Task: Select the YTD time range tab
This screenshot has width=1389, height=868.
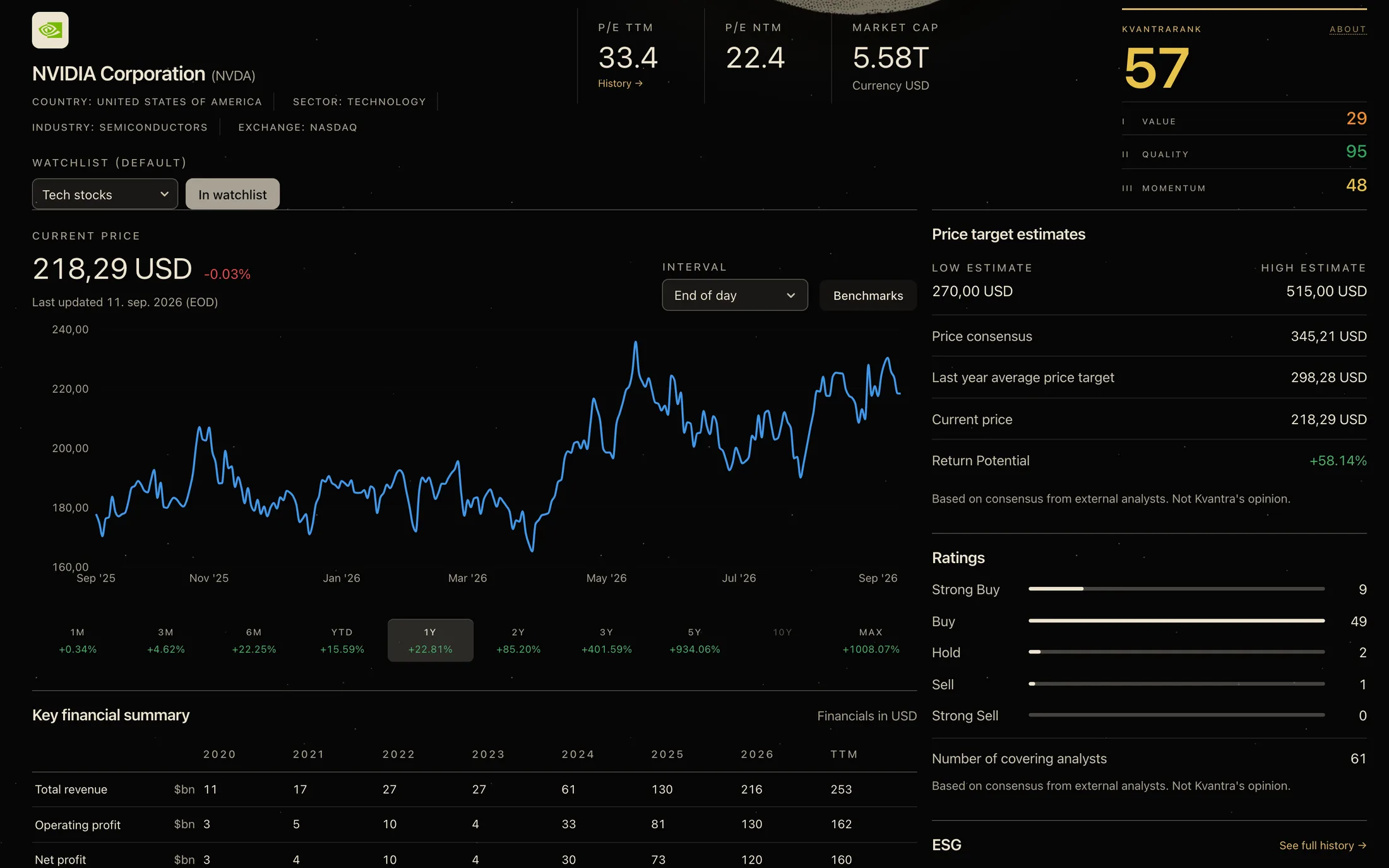Action: pos(342,641)
